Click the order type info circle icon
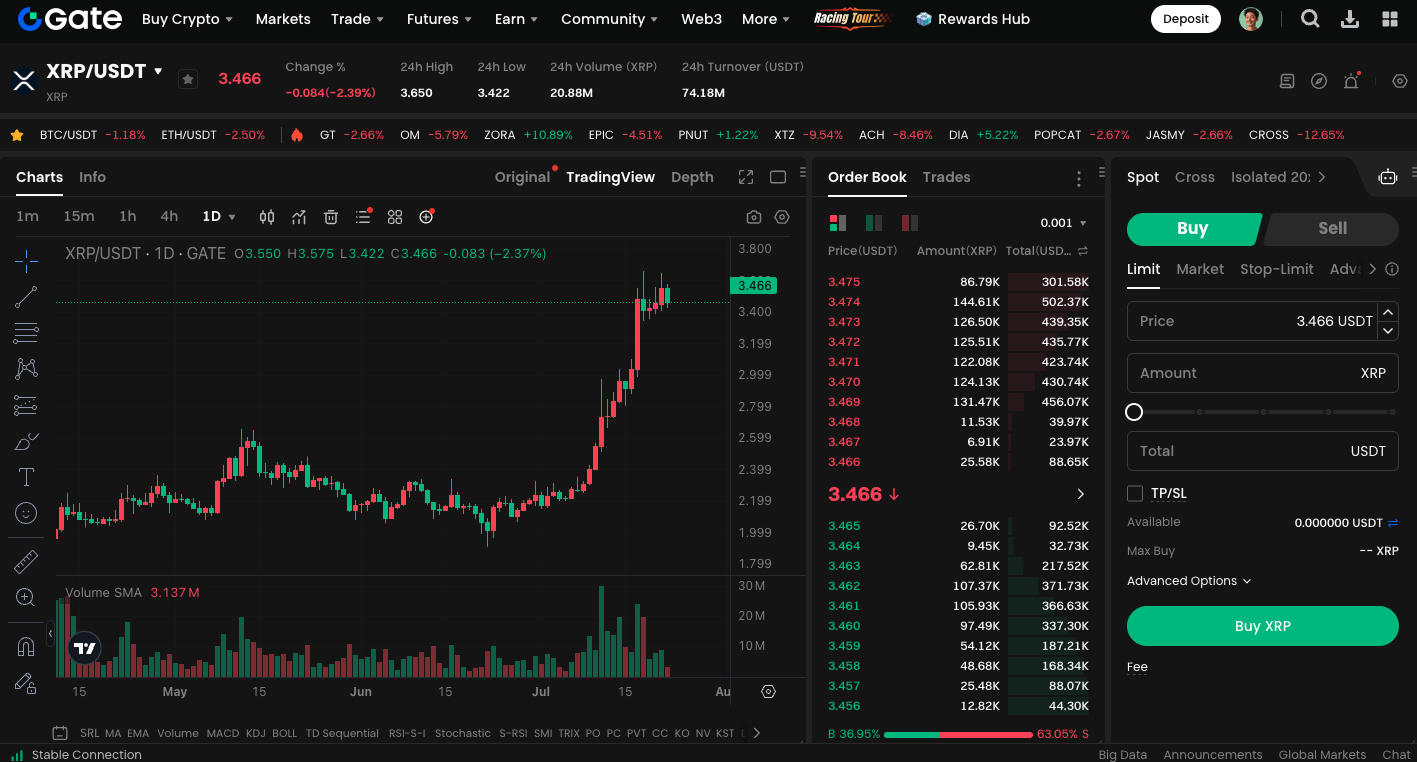Image resolution: width=1417 pixels, height=762 pixels. coord(1391,269)
